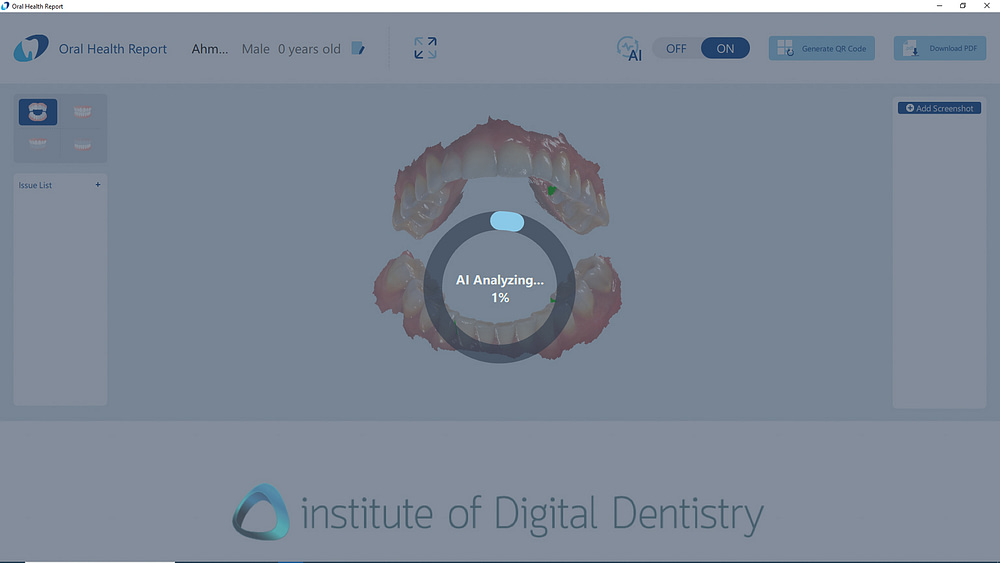Select the top-right teeth view thumbnail

click(83, 112)
